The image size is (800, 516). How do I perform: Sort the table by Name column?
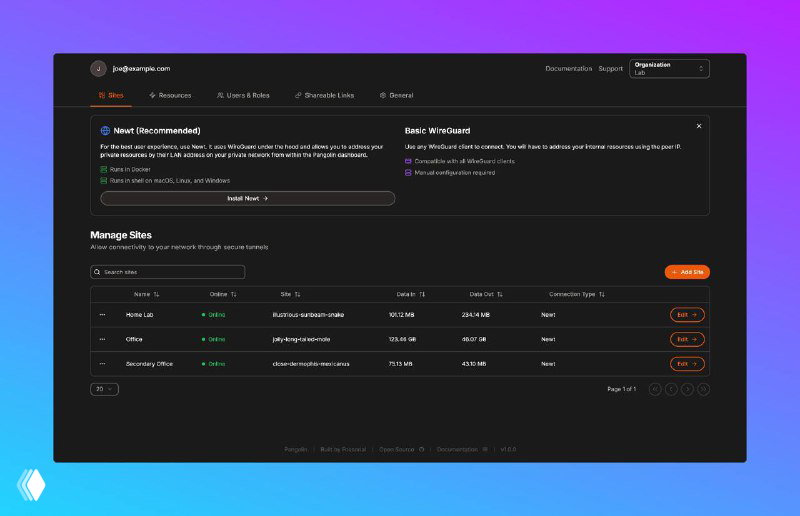tap(146, 294)
